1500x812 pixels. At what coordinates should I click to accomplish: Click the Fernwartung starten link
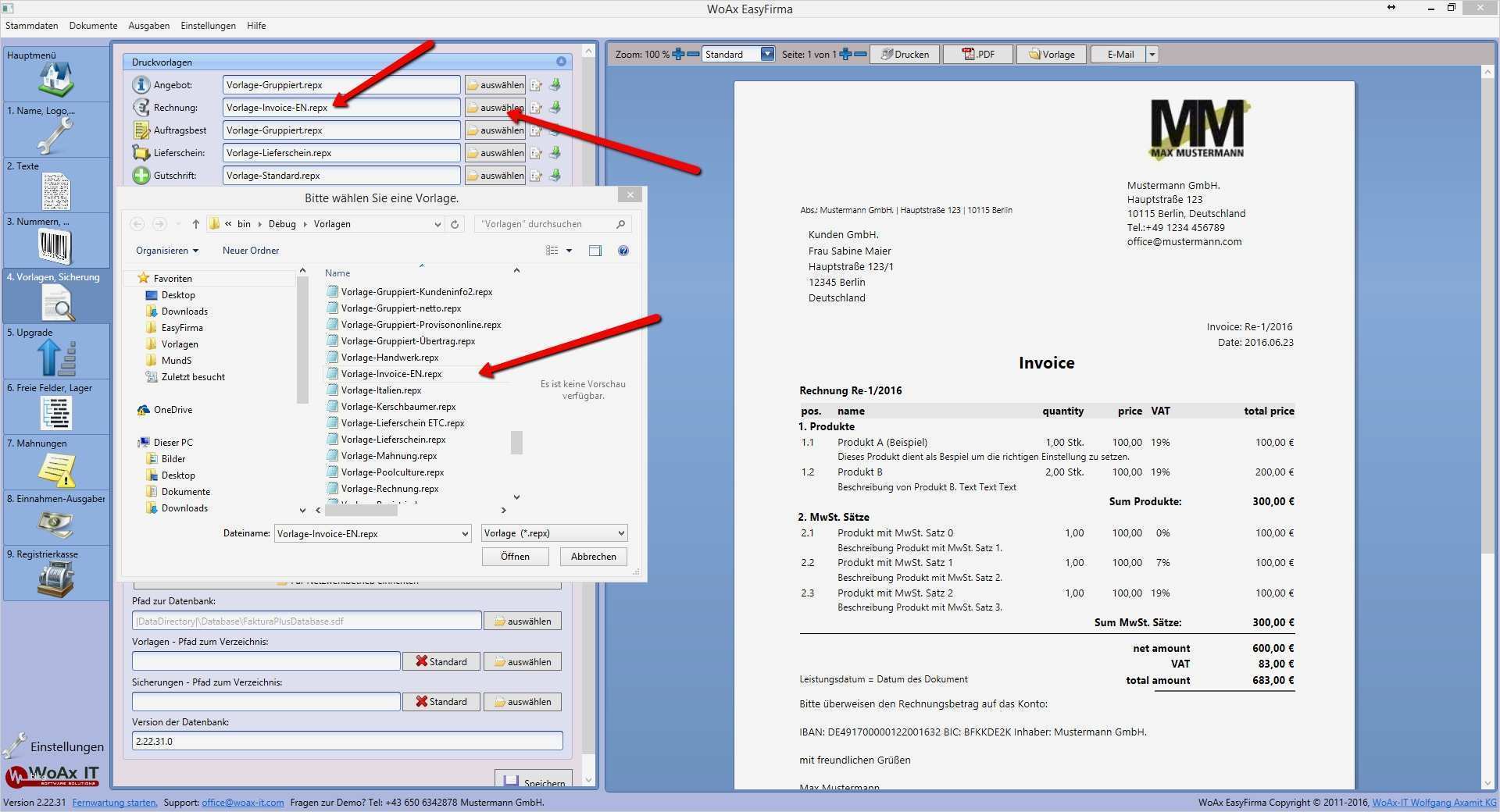[115, 803]
